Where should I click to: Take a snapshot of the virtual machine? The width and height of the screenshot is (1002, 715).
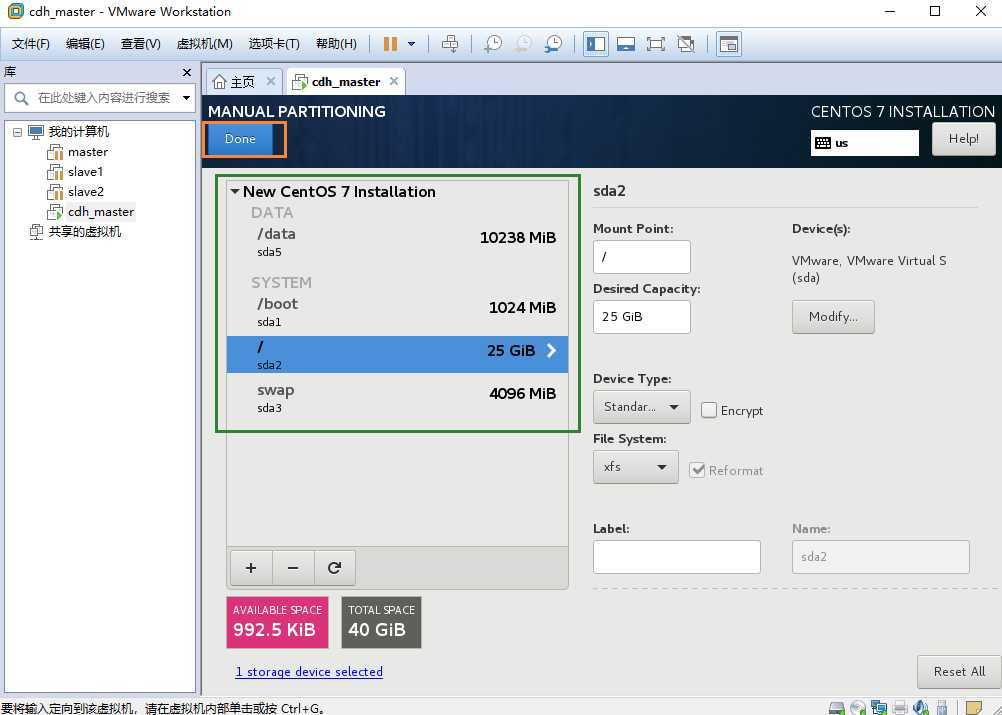pyautogui.click(x=493, y=43)
